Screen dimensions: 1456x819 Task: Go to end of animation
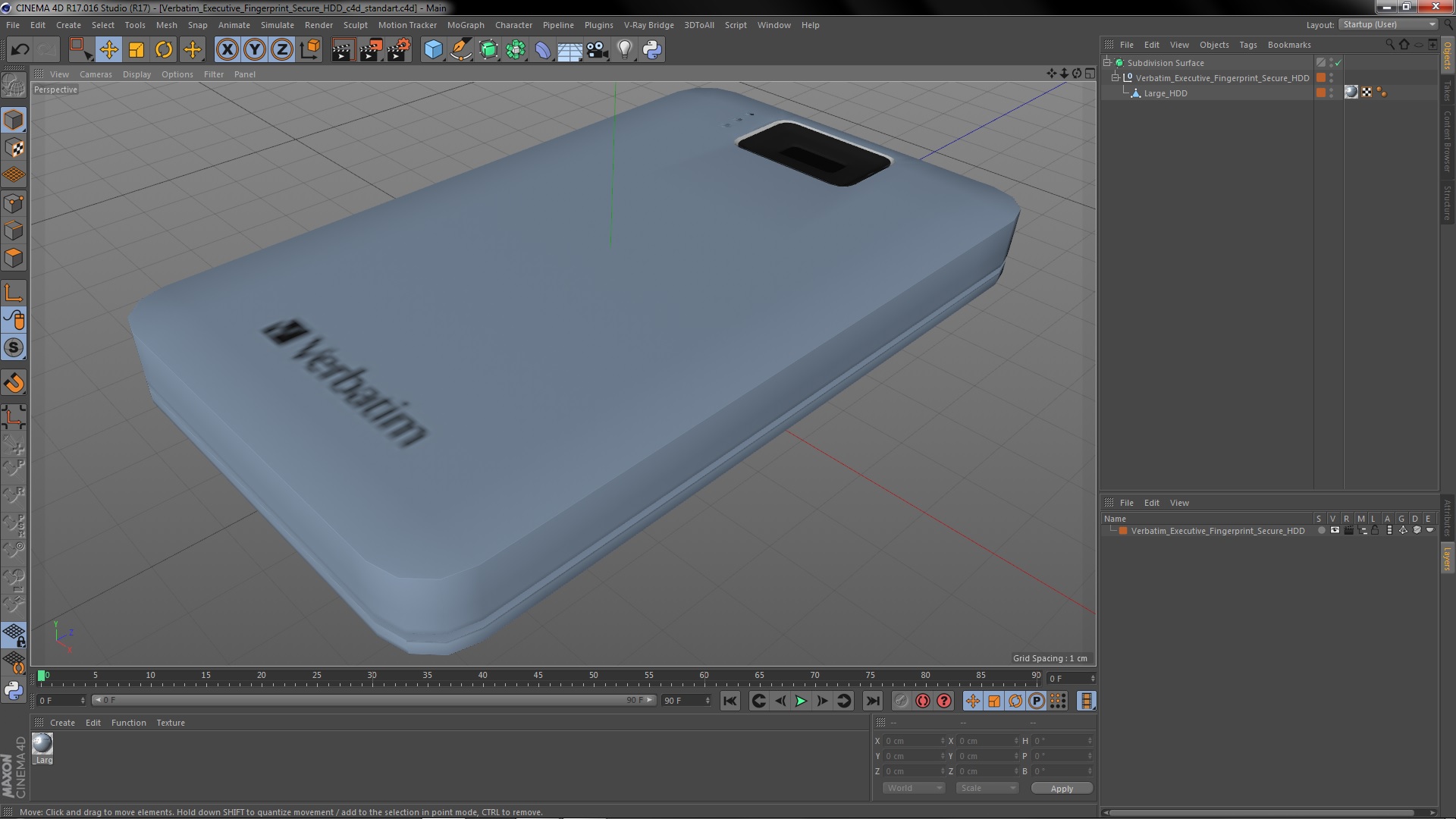click(x=872, y=701)
